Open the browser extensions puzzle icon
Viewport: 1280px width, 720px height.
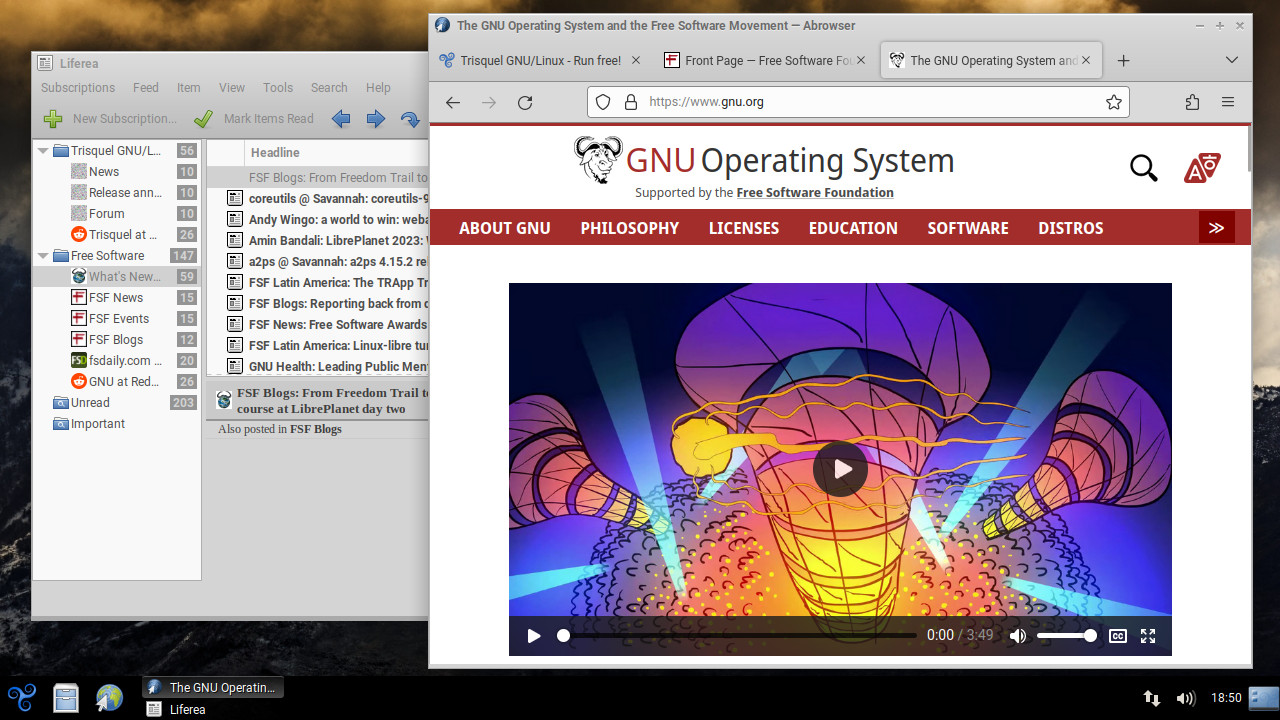click(1191, 102)
